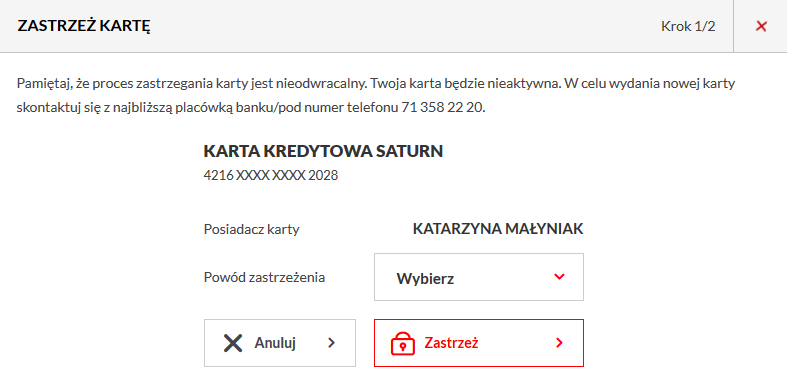
Task: Click the red dropdown chevron arrow
Action: point(559,277)
